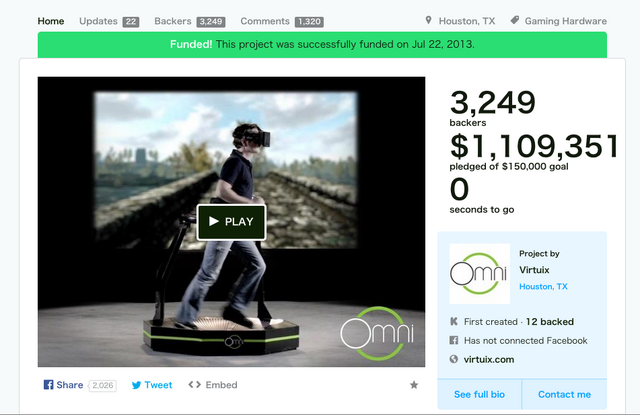Click the location pin icon near Houston, TX

[x=428, y=20]
